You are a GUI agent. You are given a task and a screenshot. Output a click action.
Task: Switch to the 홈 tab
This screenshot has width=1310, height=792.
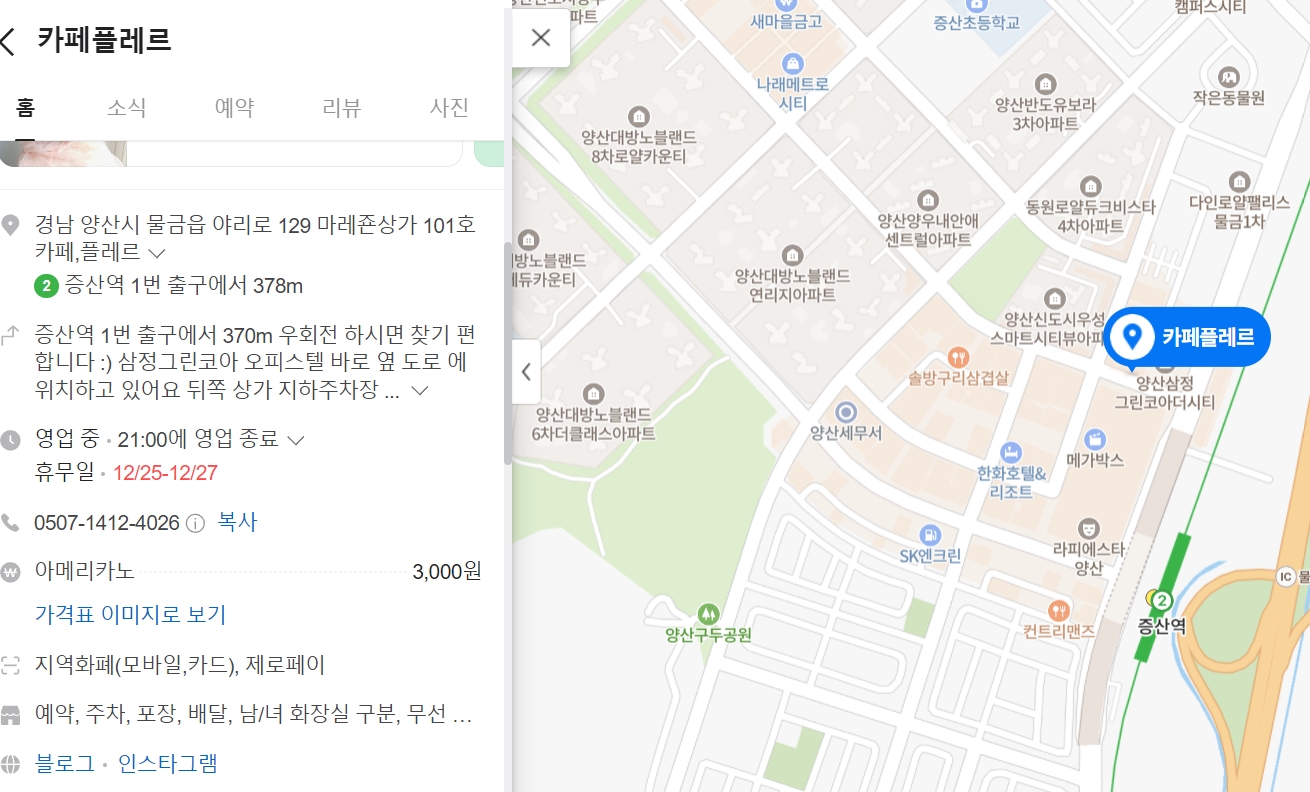(x=25, y=107)
